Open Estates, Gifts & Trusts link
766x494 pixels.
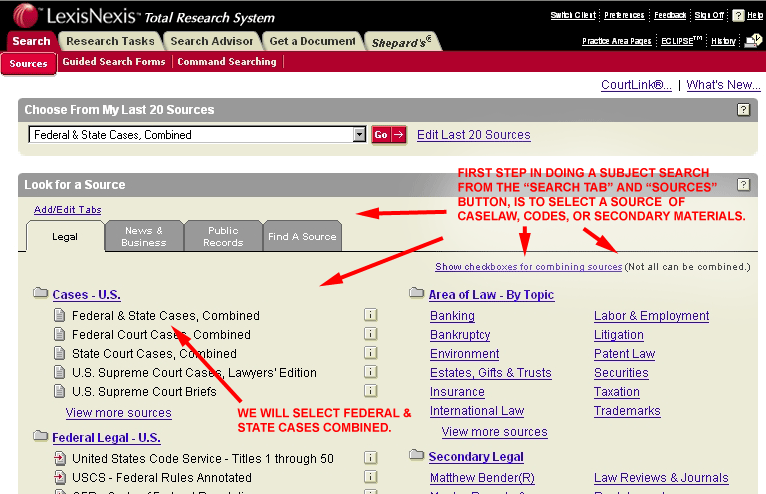click(x=491, y=373)
